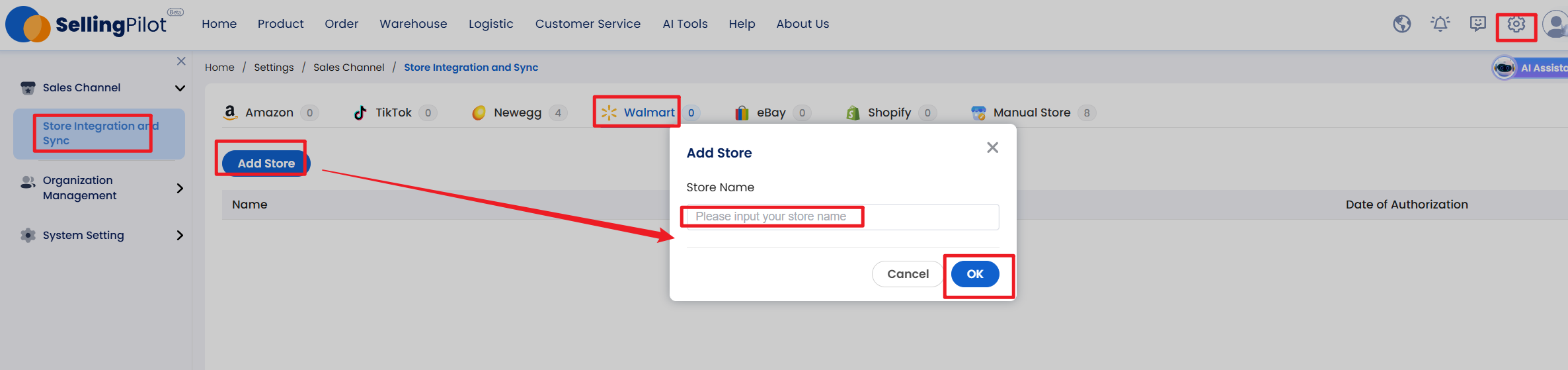
Task: Click the Add Store dialog title
Action: (x=719, y=153)
